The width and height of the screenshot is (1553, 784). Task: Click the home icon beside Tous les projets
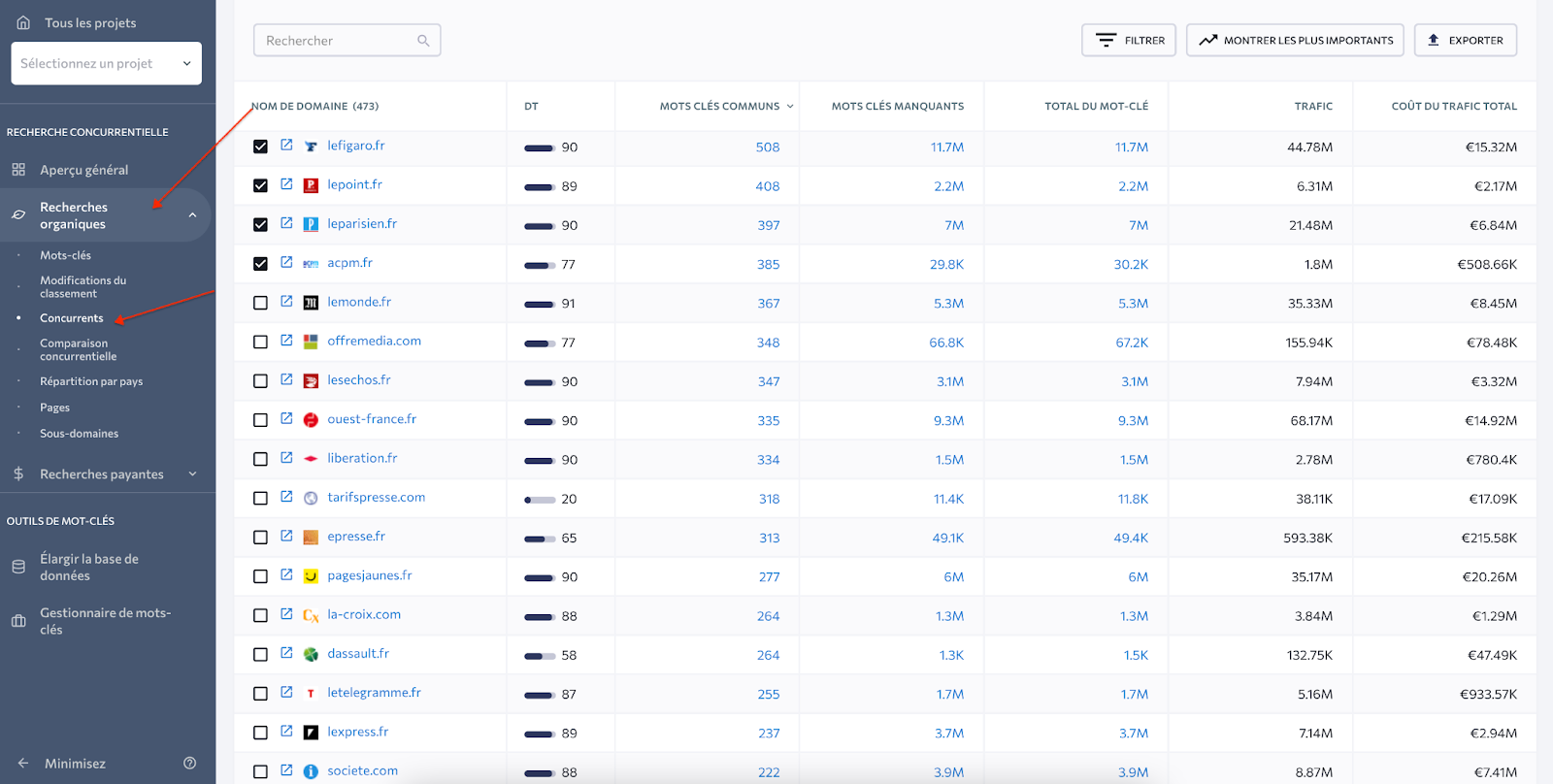click(x=23, y=22)
